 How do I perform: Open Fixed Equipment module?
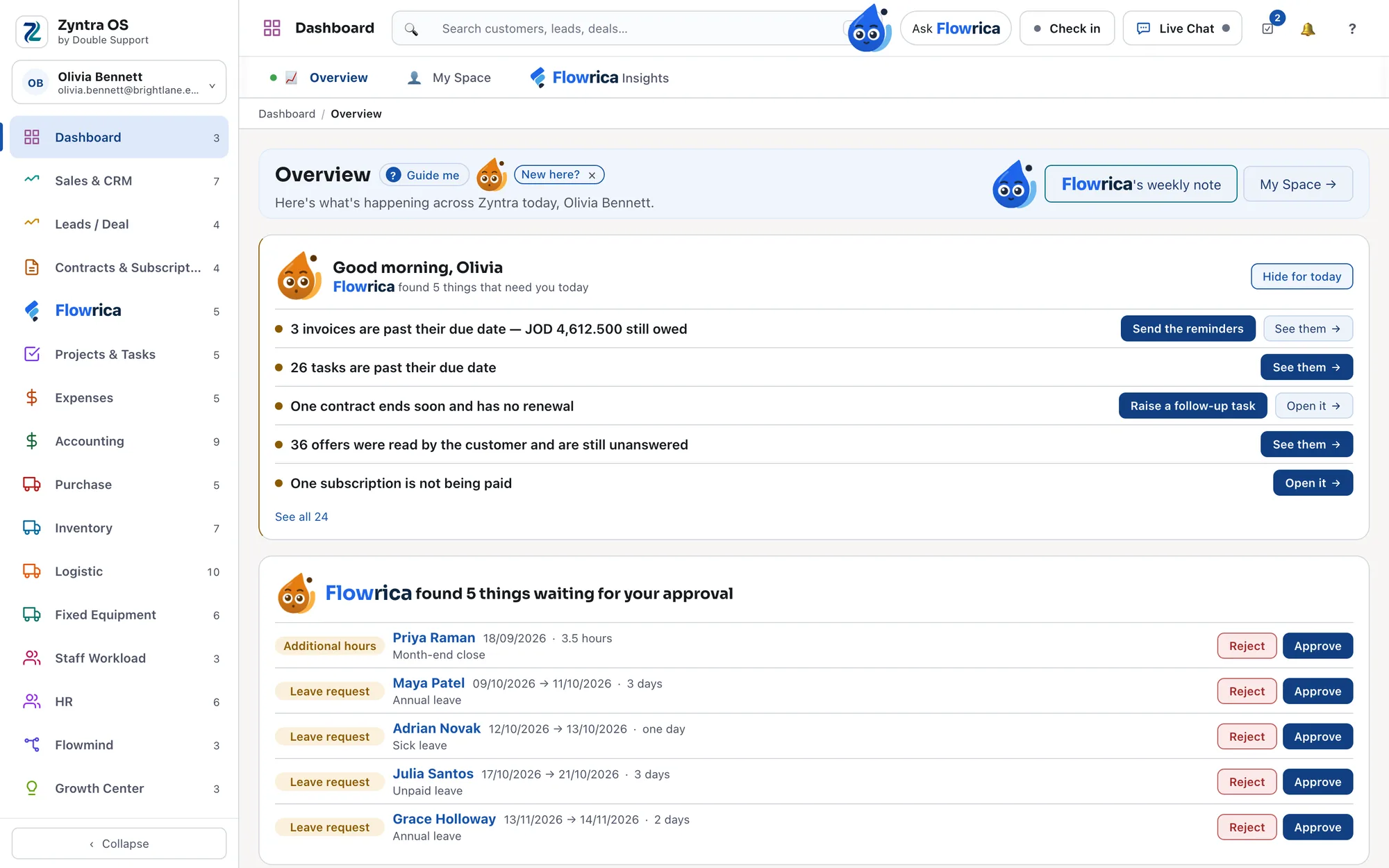tap(119, 615)
